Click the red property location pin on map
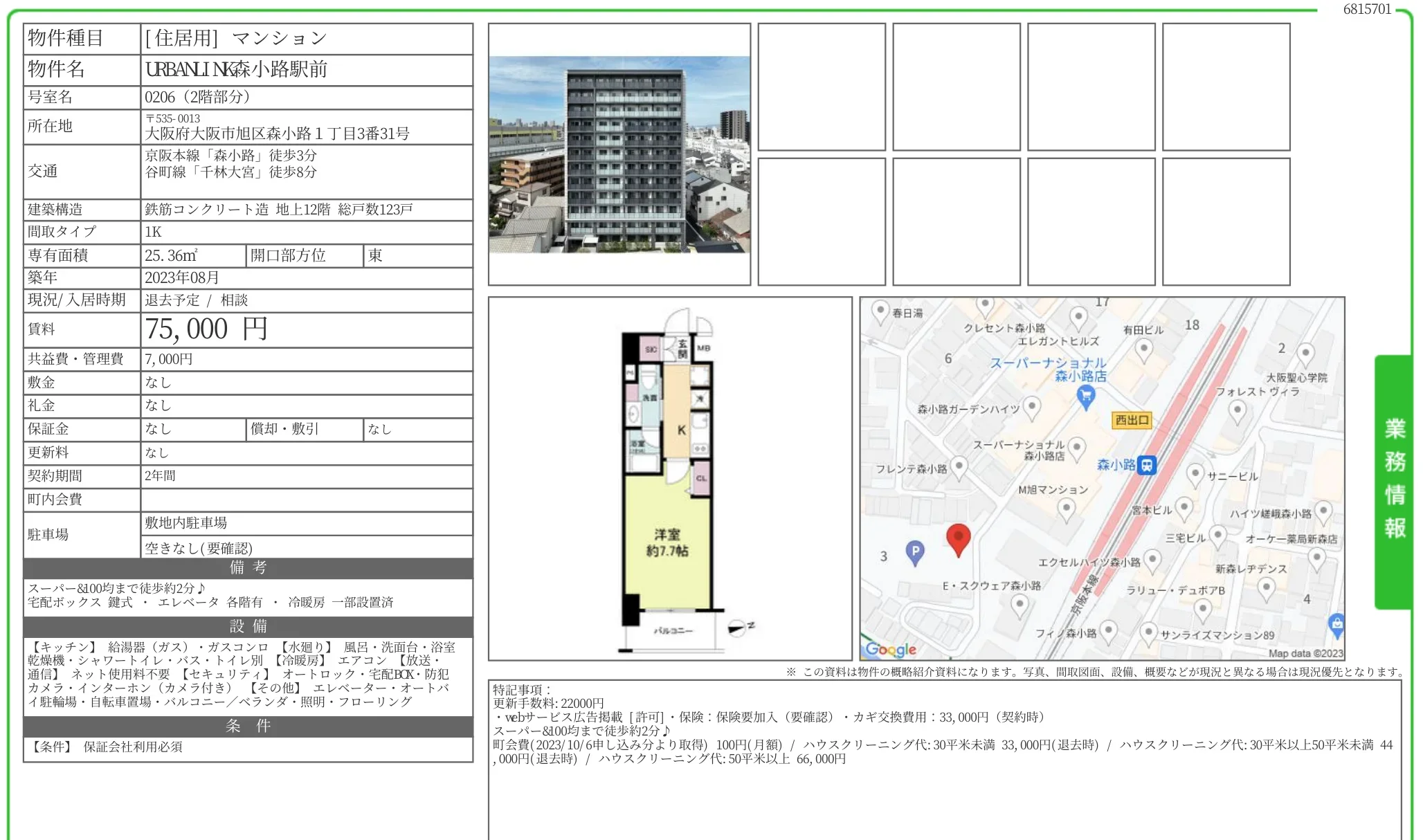 click(958, 540)
